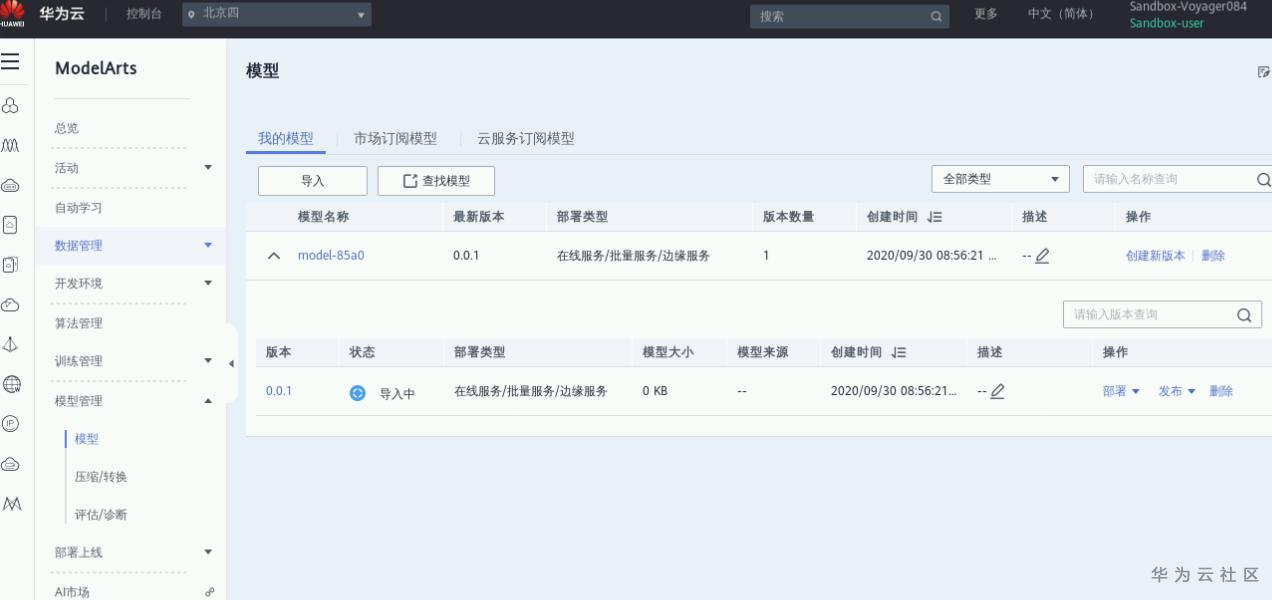Sort model list by 创建时间

935,217
